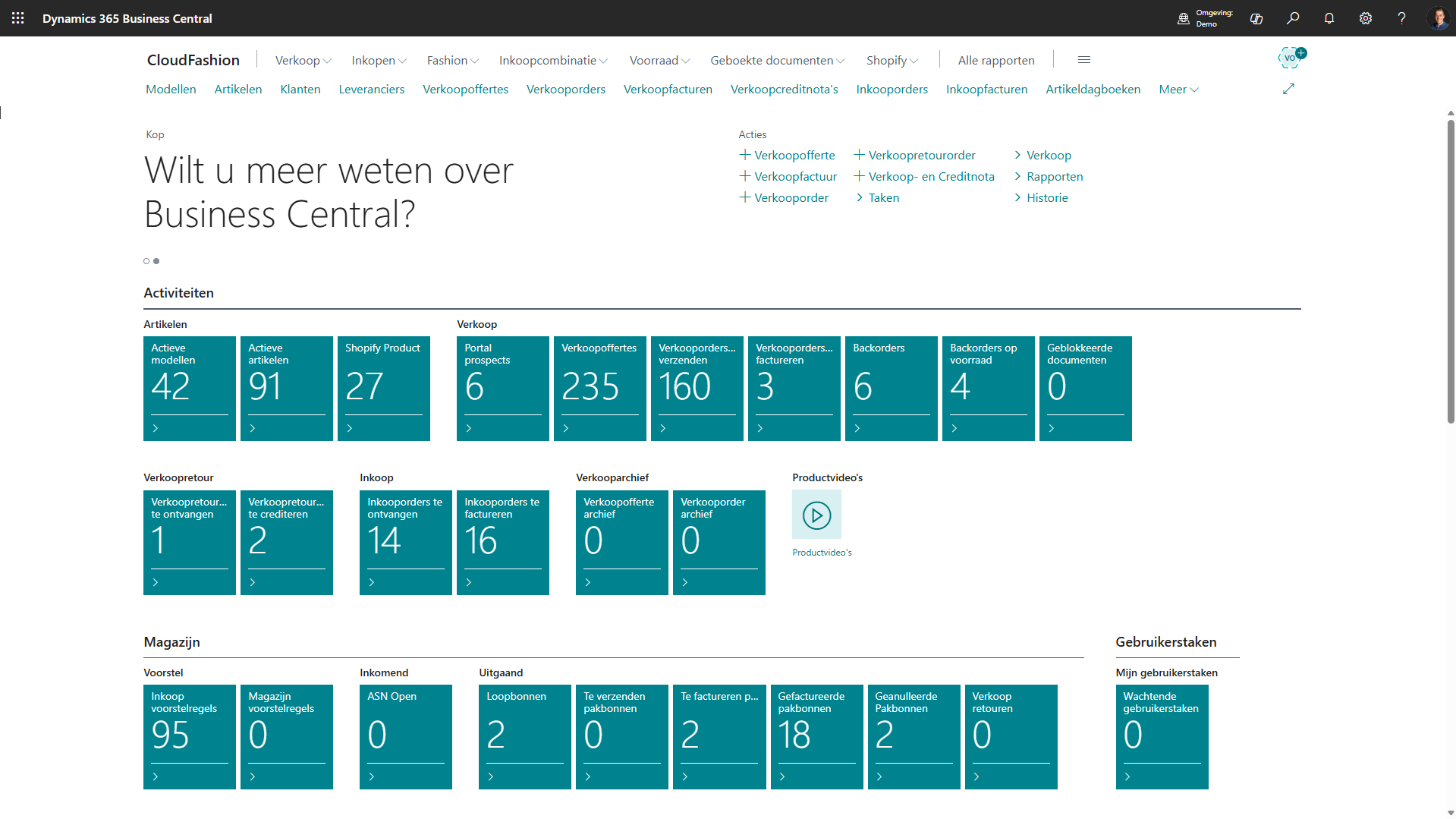Select the first headline carousel dot
The height and width of the screenshot is (819, 1456).
tap(146, 261)
